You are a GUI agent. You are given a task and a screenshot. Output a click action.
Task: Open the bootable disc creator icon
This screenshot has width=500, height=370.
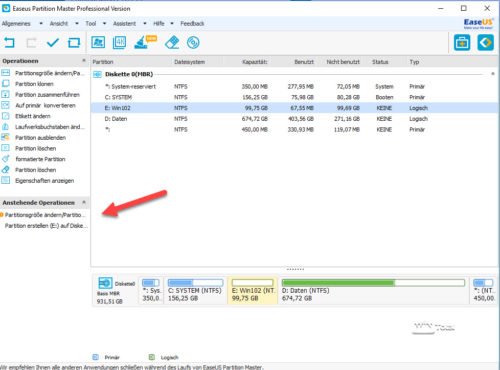click(193, 42)
